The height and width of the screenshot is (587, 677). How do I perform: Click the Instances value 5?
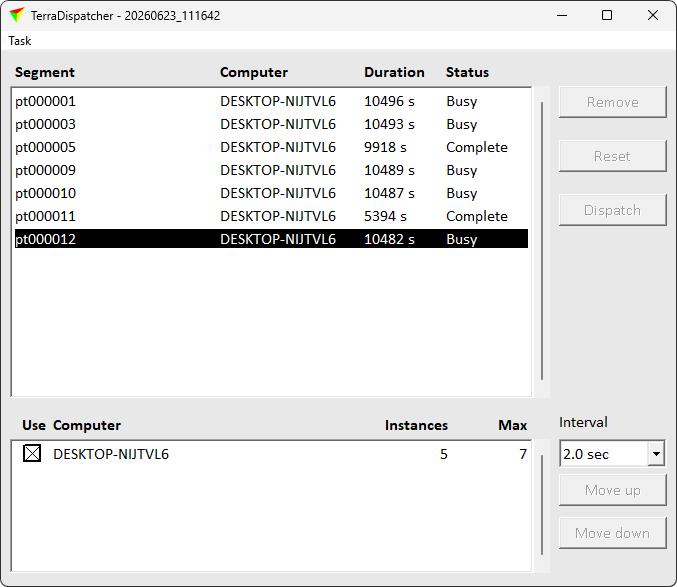pyautogui.click(x=443, y=454)
